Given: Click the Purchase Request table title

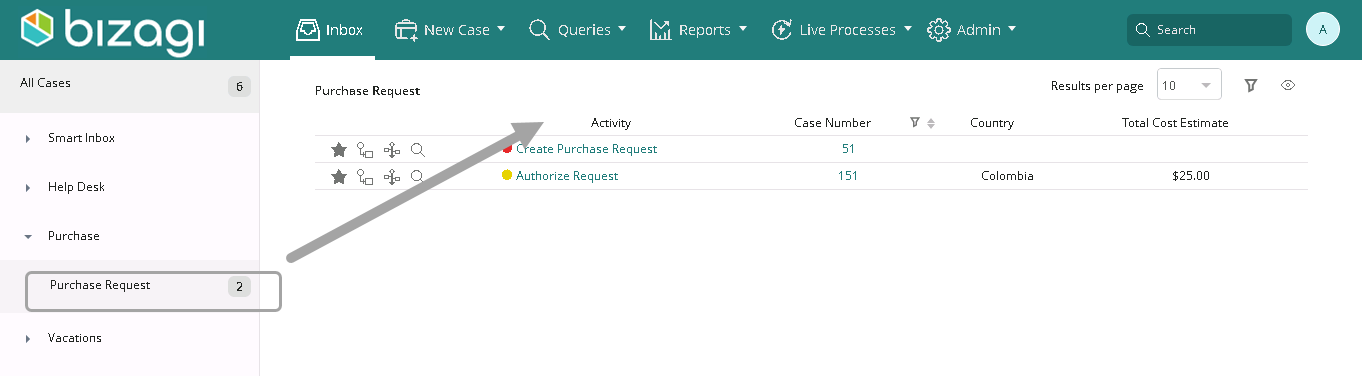Looking at the screenshot, I should [367, 91].
